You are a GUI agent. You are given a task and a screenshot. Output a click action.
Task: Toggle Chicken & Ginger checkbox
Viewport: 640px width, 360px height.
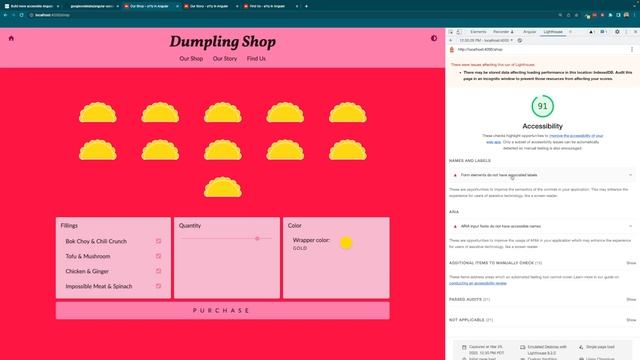pos(158,271)
